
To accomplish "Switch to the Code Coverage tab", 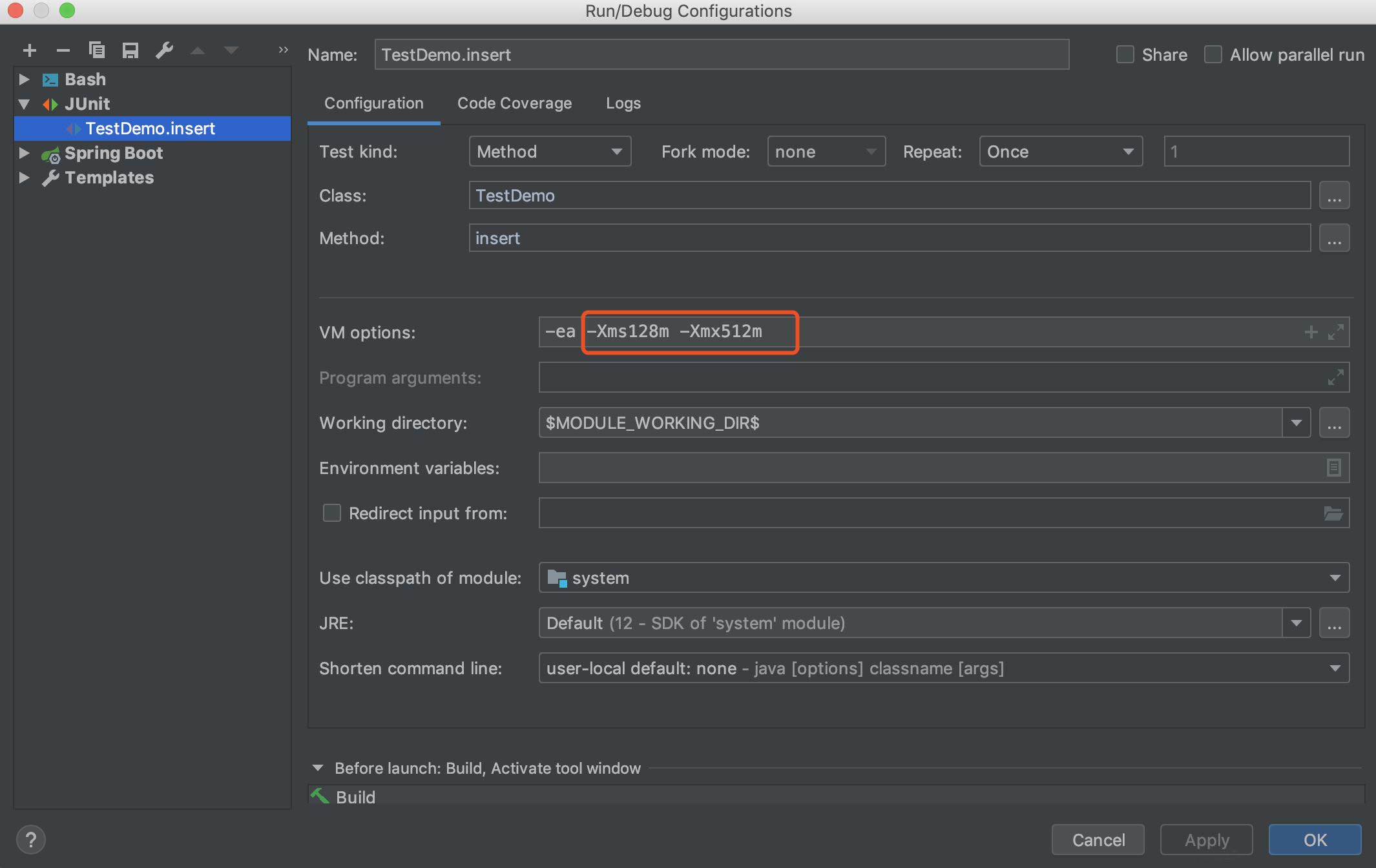I will click(x=514, y=103).
